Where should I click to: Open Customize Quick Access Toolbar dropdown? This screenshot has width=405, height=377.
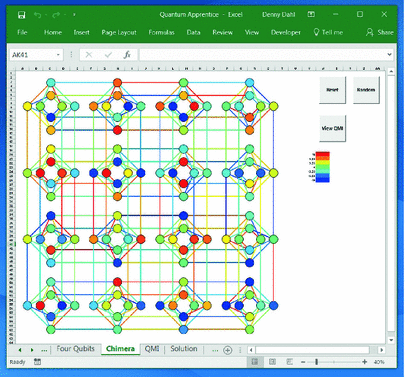pos(74,15)
